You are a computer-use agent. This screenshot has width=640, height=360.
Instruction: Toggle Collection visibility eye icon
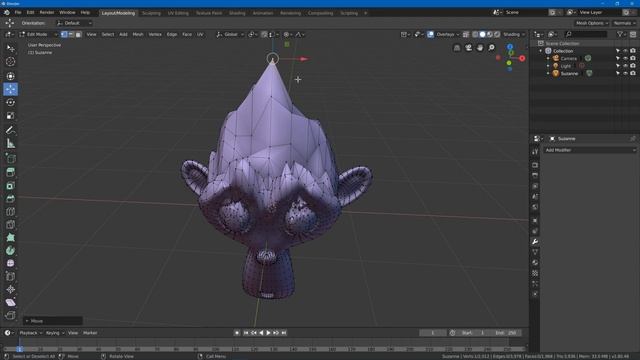point(625,51)
